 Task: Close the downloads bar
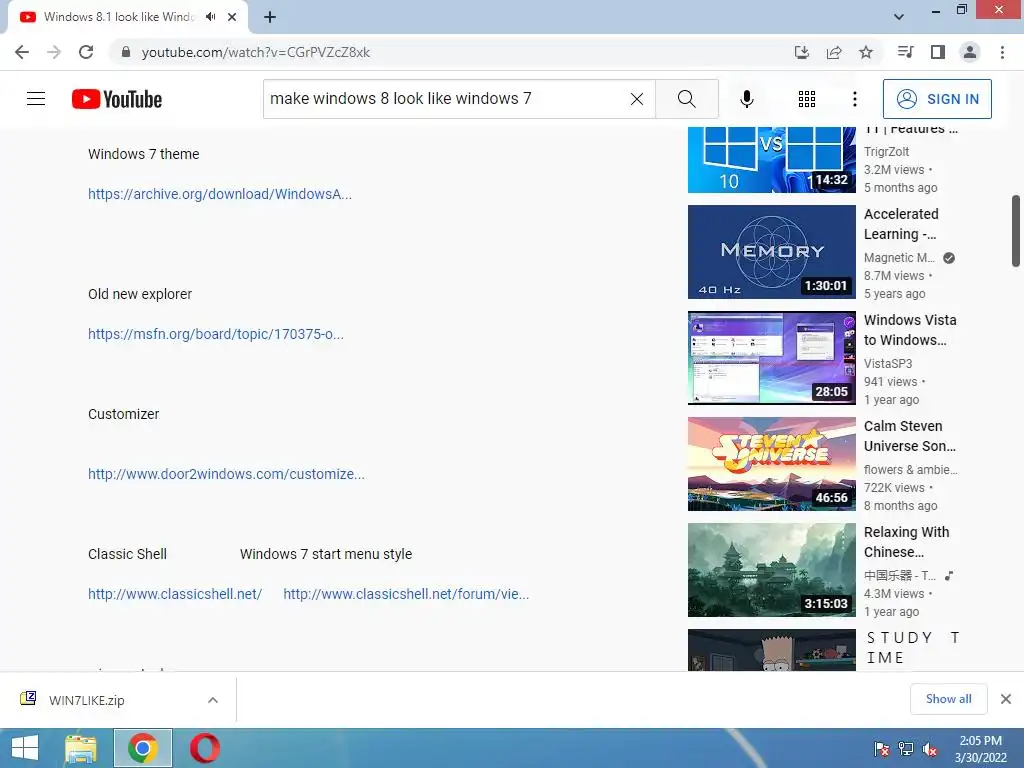(1006, 699)
